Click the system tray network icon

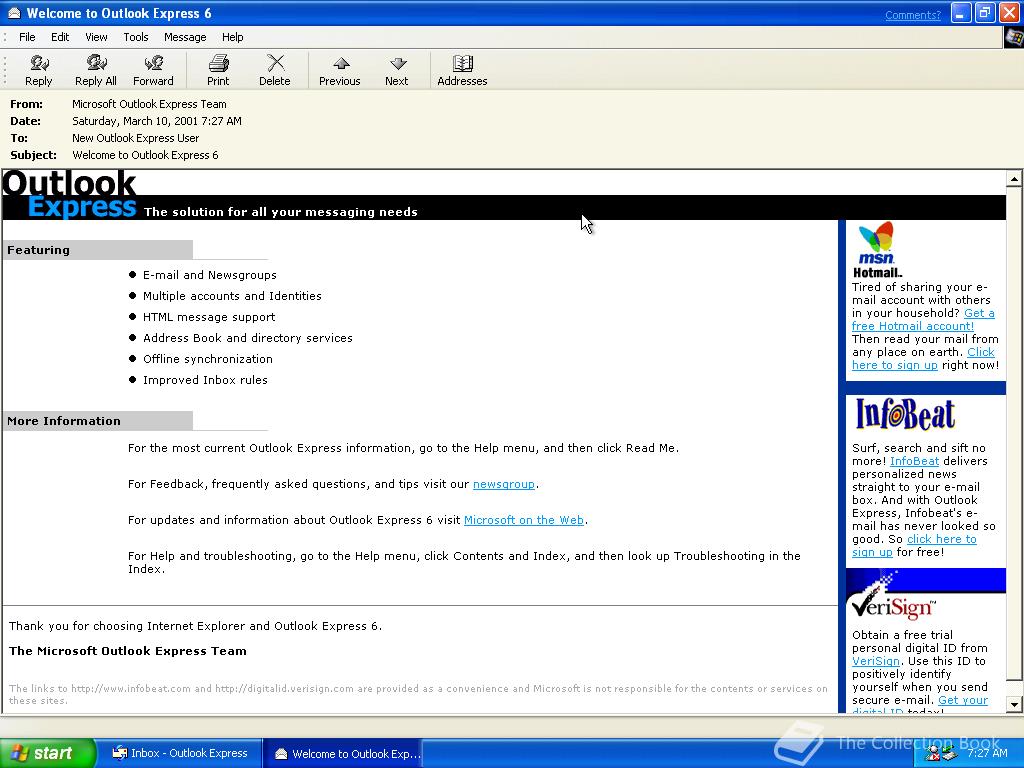coord(949,754)
